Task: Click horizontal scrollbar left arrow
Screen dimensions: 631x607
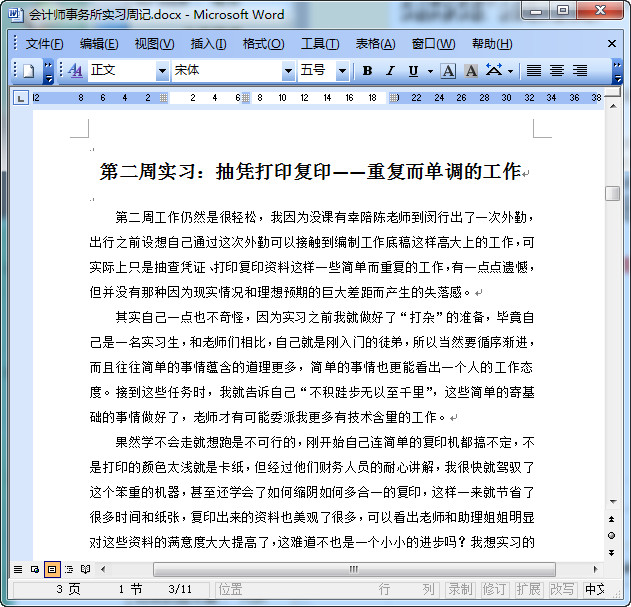Action: click(103, 569)
